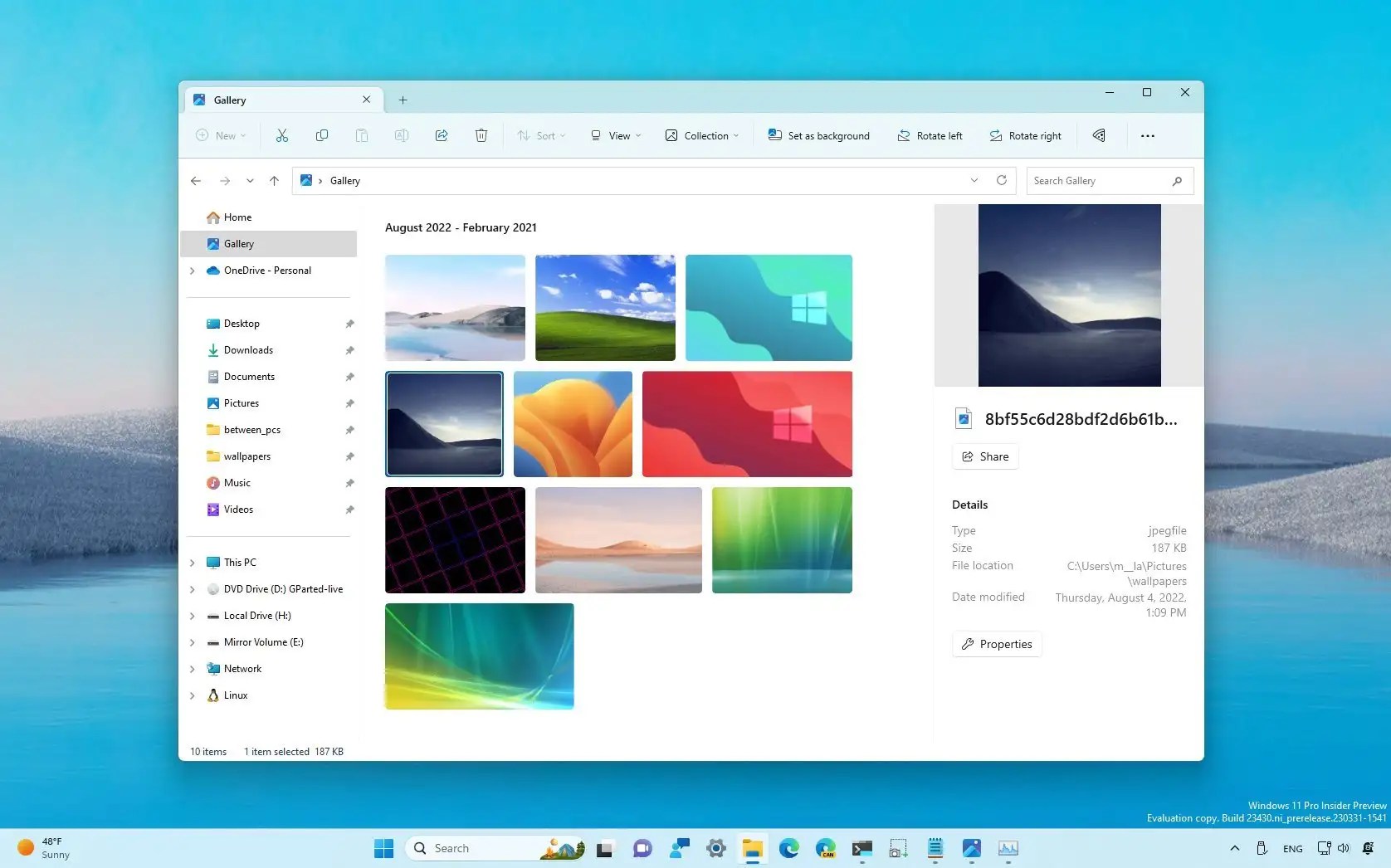Unpin Videos from quick access
This screenshot has width=1391, height=868.
(x=349, y=510)
